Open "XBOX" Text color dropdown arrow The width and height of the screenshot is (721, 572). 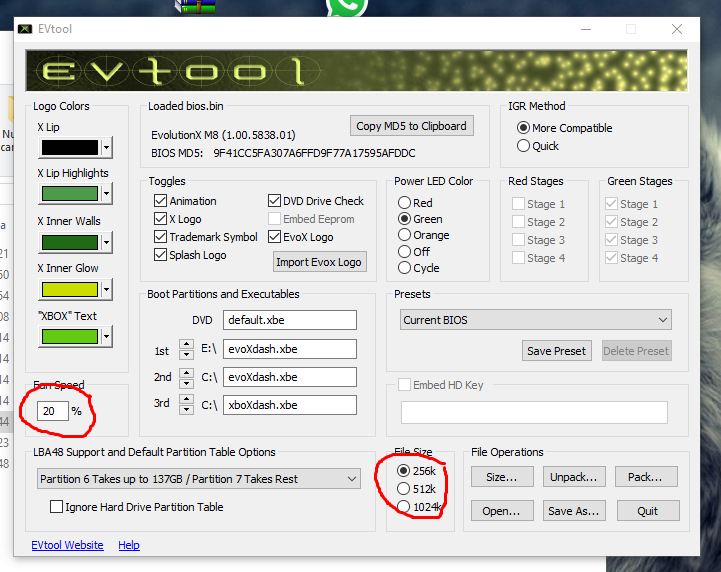[106, 337]
